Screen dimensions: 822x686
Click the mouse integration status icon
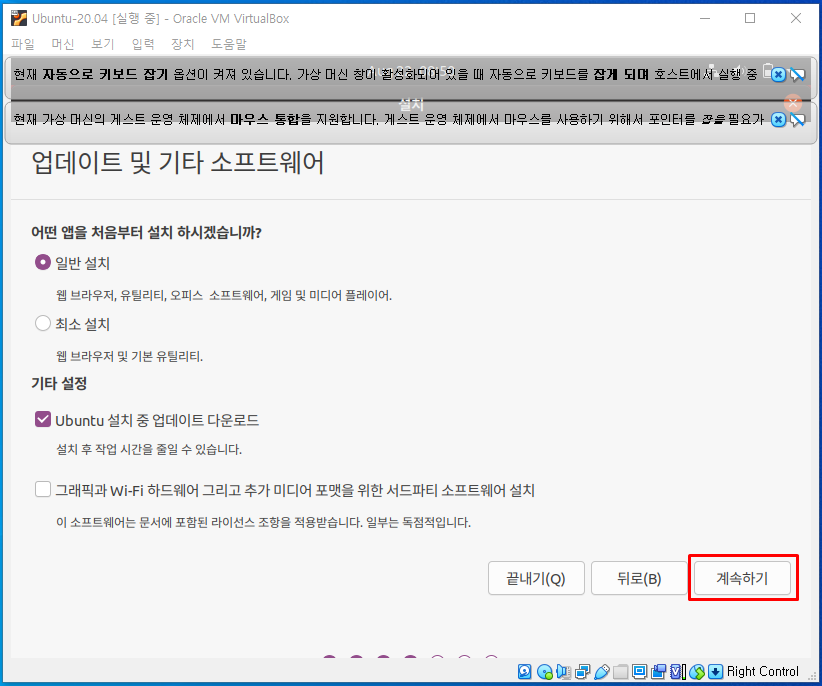pos(697,671)
